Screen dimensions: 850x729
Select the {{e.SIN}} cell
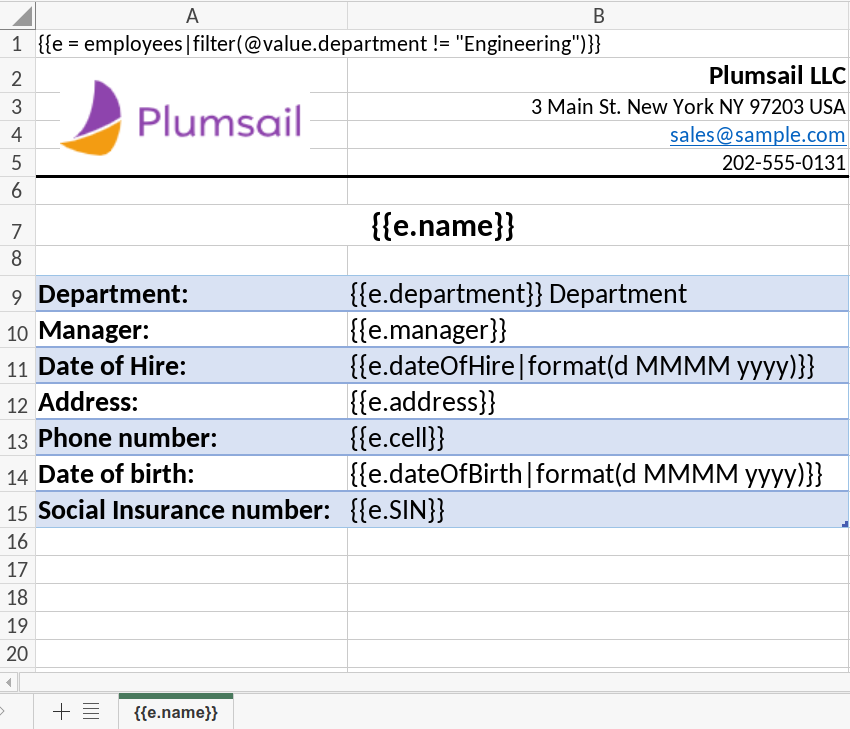[x=598, y=509]
